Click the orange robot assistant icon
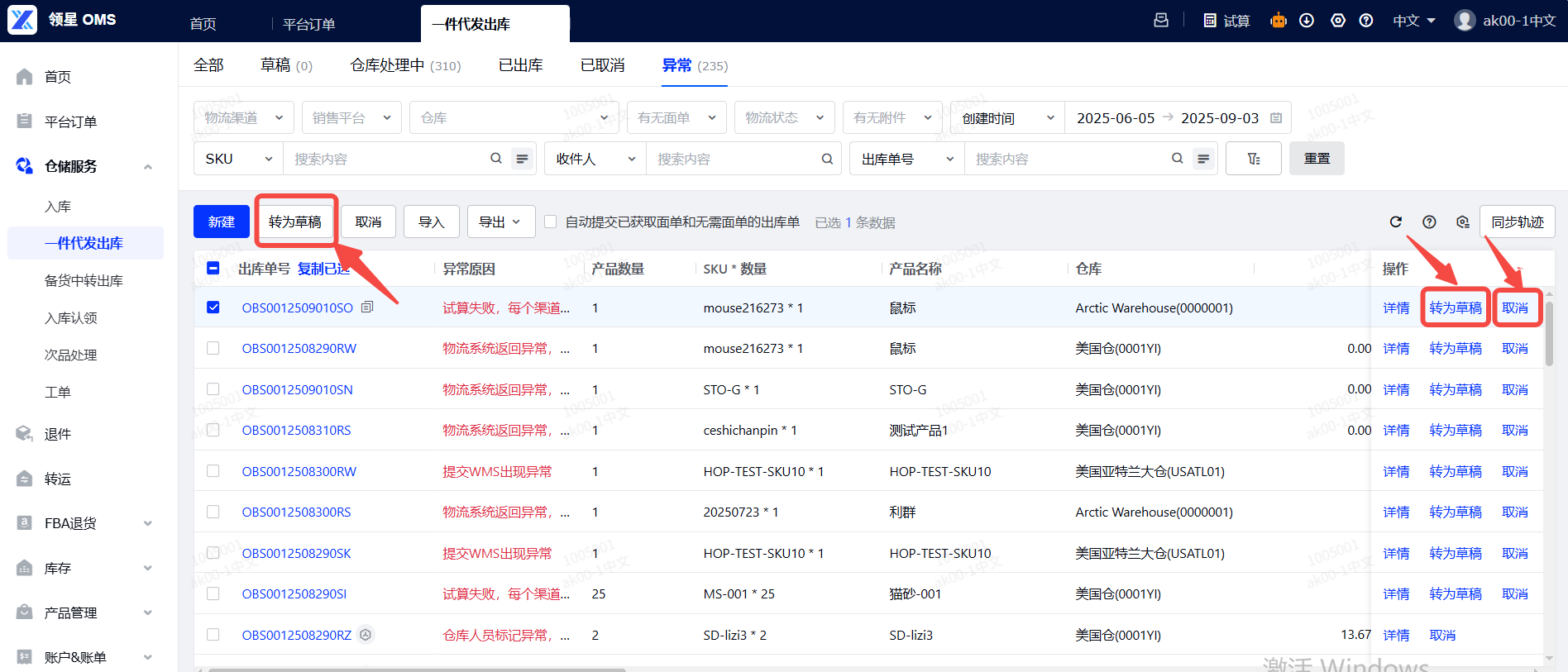The height and width of the screenshot is (672, 1568). (1279, 21)
